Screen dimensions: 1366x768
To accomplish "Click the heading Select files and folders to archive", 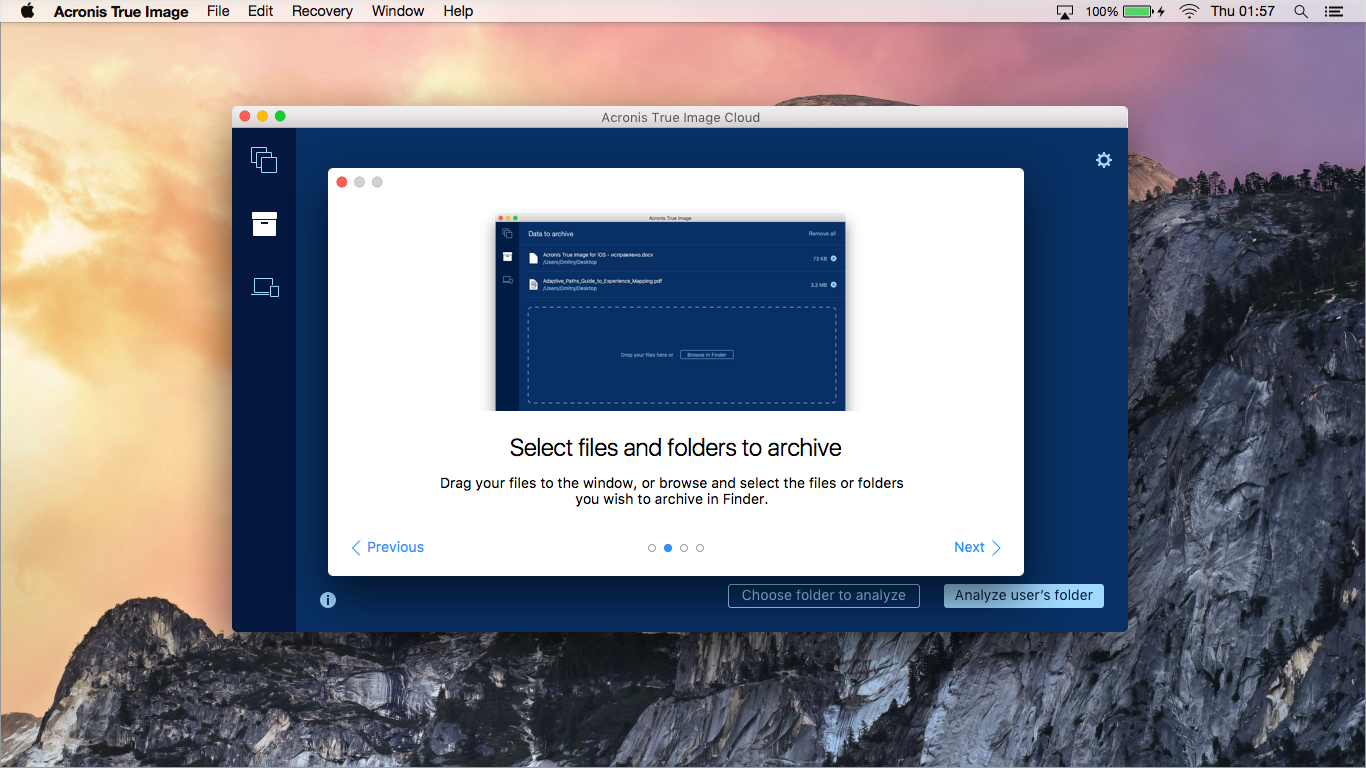I will coord(676,447).
